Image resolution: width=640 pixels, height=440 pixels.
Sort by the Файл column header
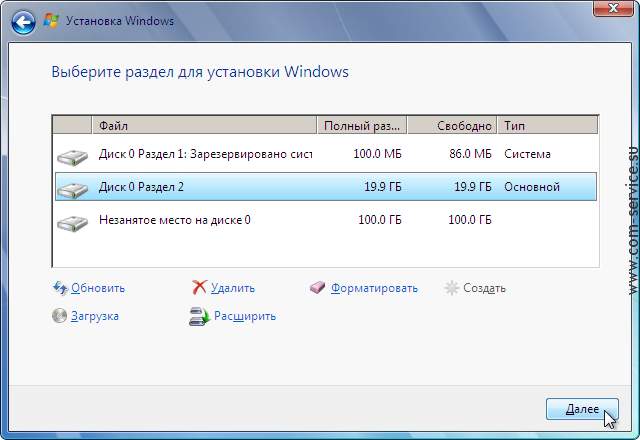click(x=204, y=125)
